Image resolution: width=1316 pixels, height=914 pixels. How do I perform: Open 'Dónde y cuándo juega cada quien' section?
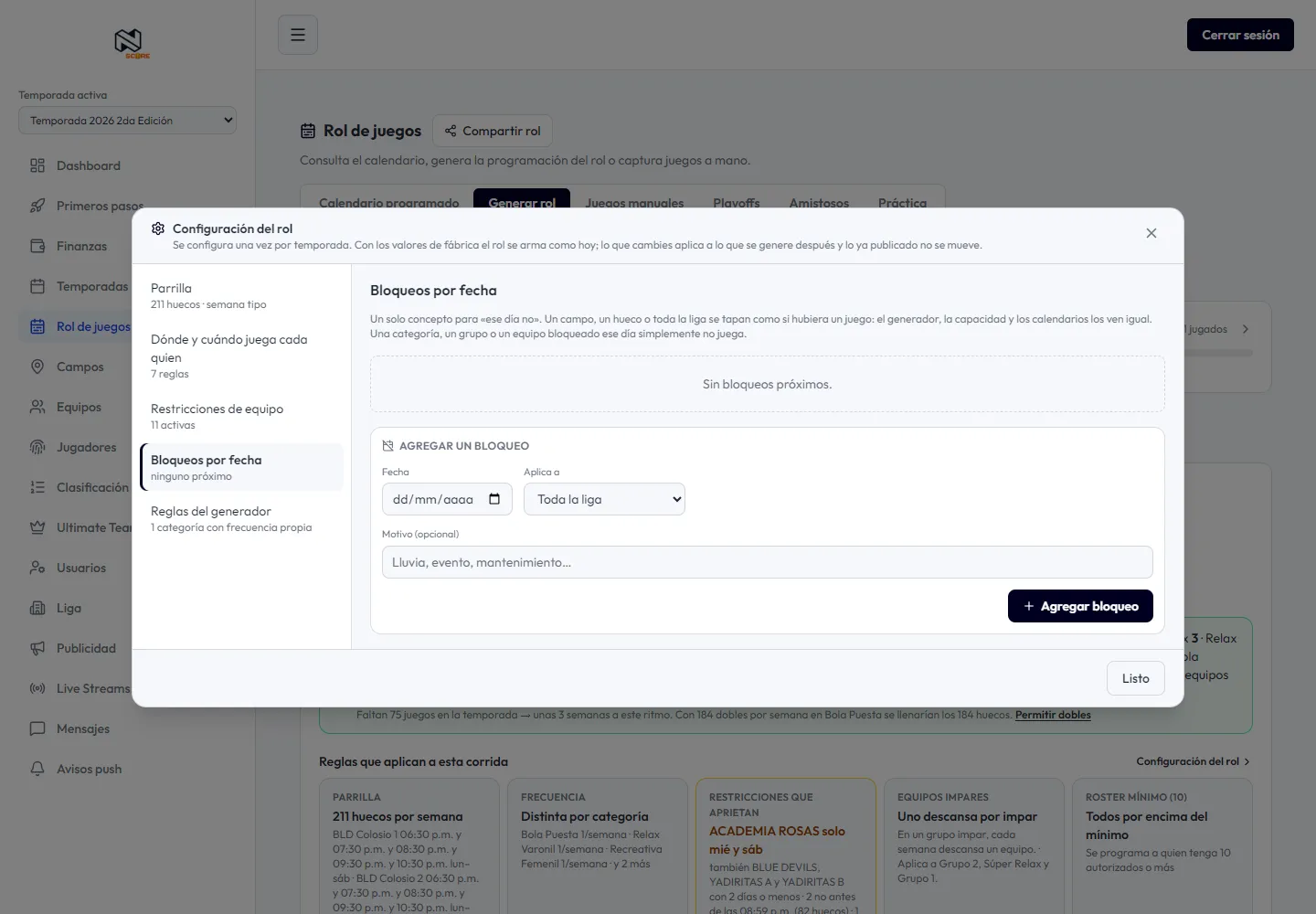click(241, 356)
